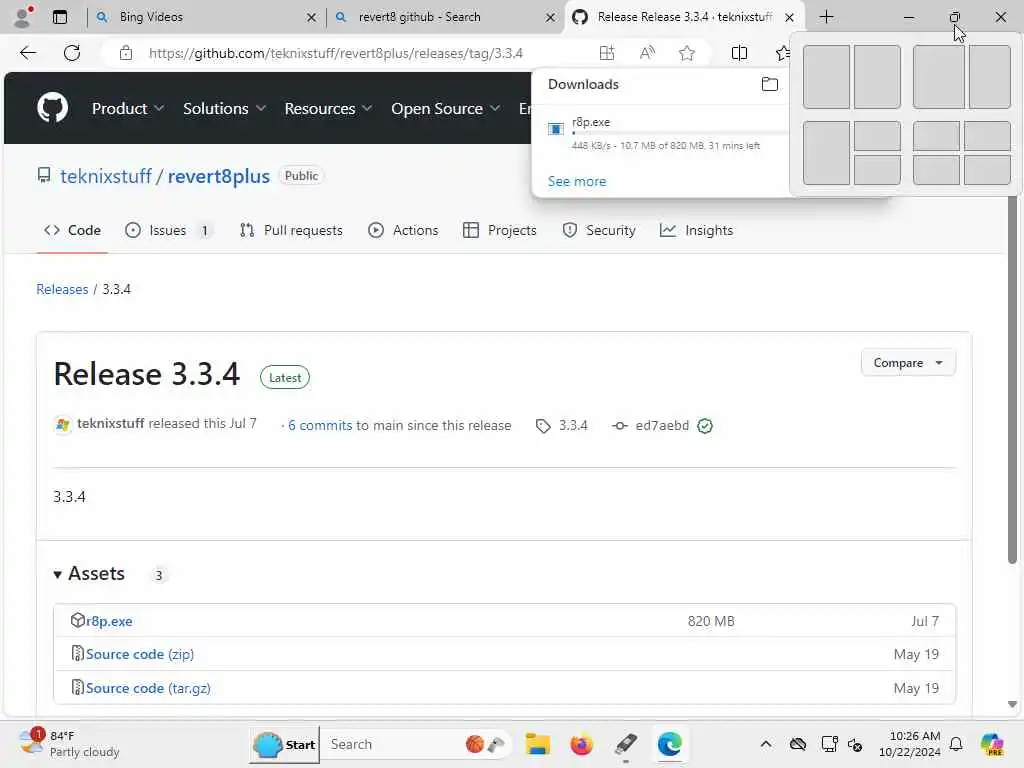View site information lock icon
The width and height of the screenshot is (1024, 768).
[126, 53]
